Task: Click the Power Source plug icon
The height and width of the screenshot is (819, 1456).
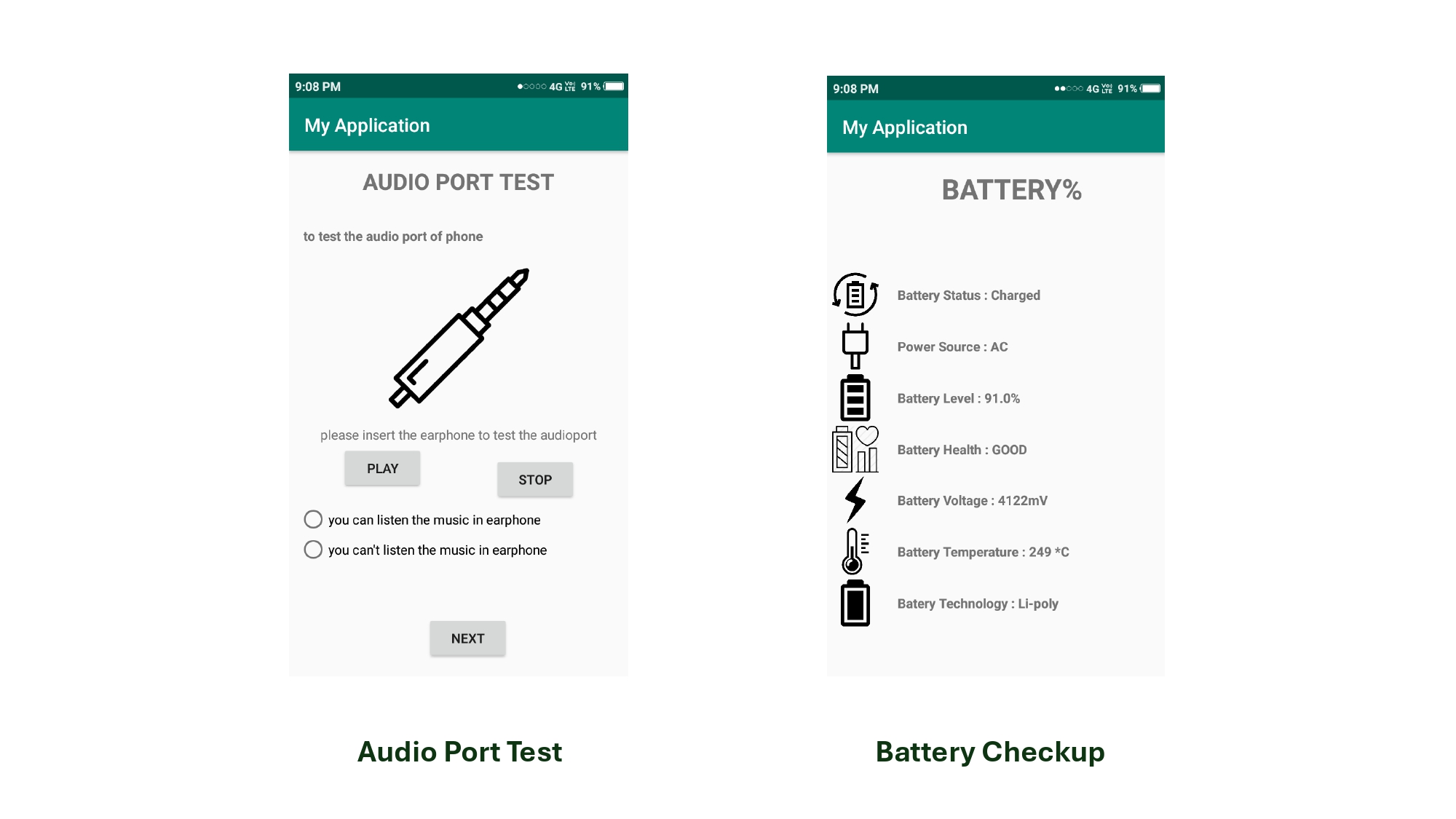Action: click(855, 347)
